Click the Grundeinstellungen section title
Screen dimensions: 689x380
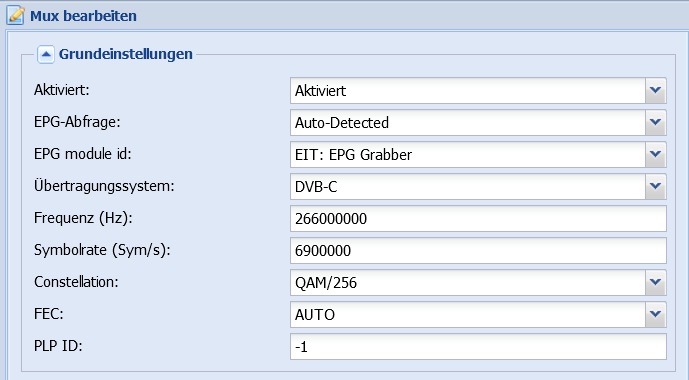[x=126, y=54]
